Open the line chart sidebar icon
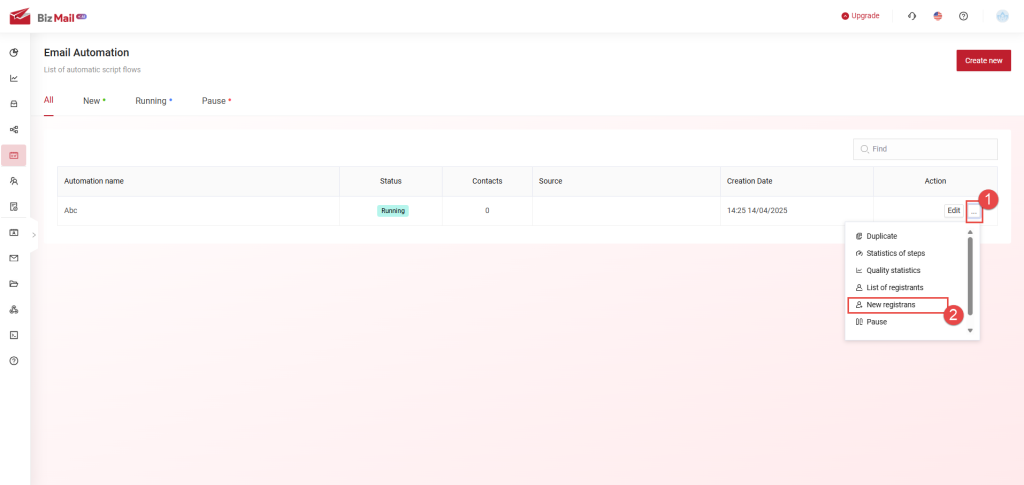Viewport: 1024px width, 485px height. [x=14, y=78]
